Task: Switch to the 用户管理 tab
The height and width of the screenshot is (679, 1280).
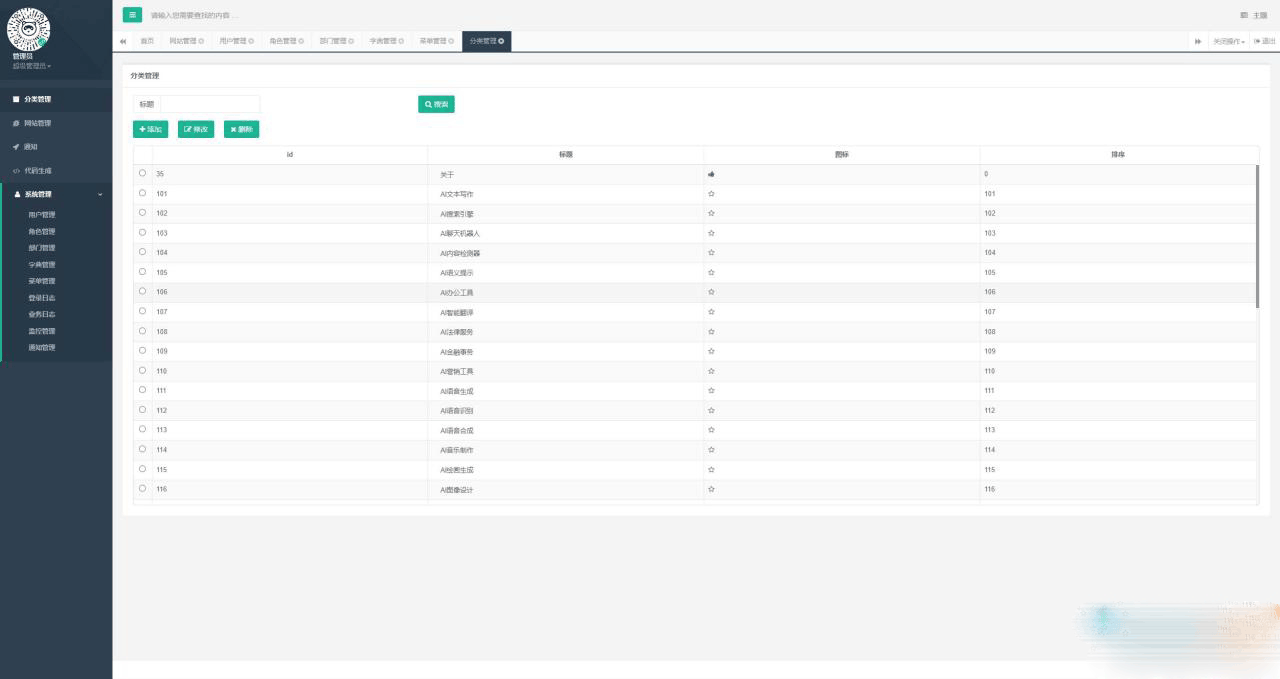Action: (x=236, y=41)
